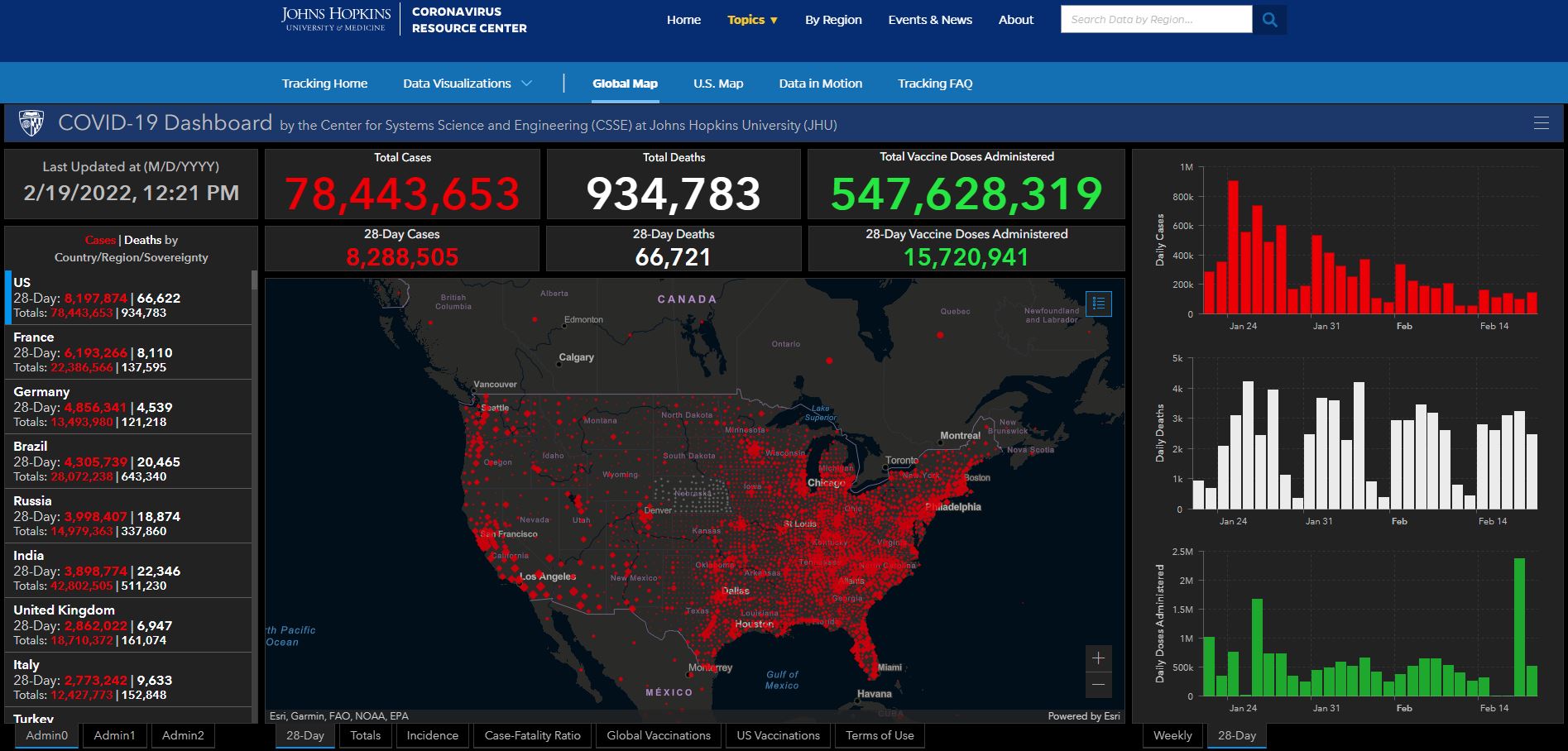1568x751 pixels.
Task: Click the 28-Day Vaccine Doses value 15,720,941
Action: pyautogui.click(x=966, y=257)
